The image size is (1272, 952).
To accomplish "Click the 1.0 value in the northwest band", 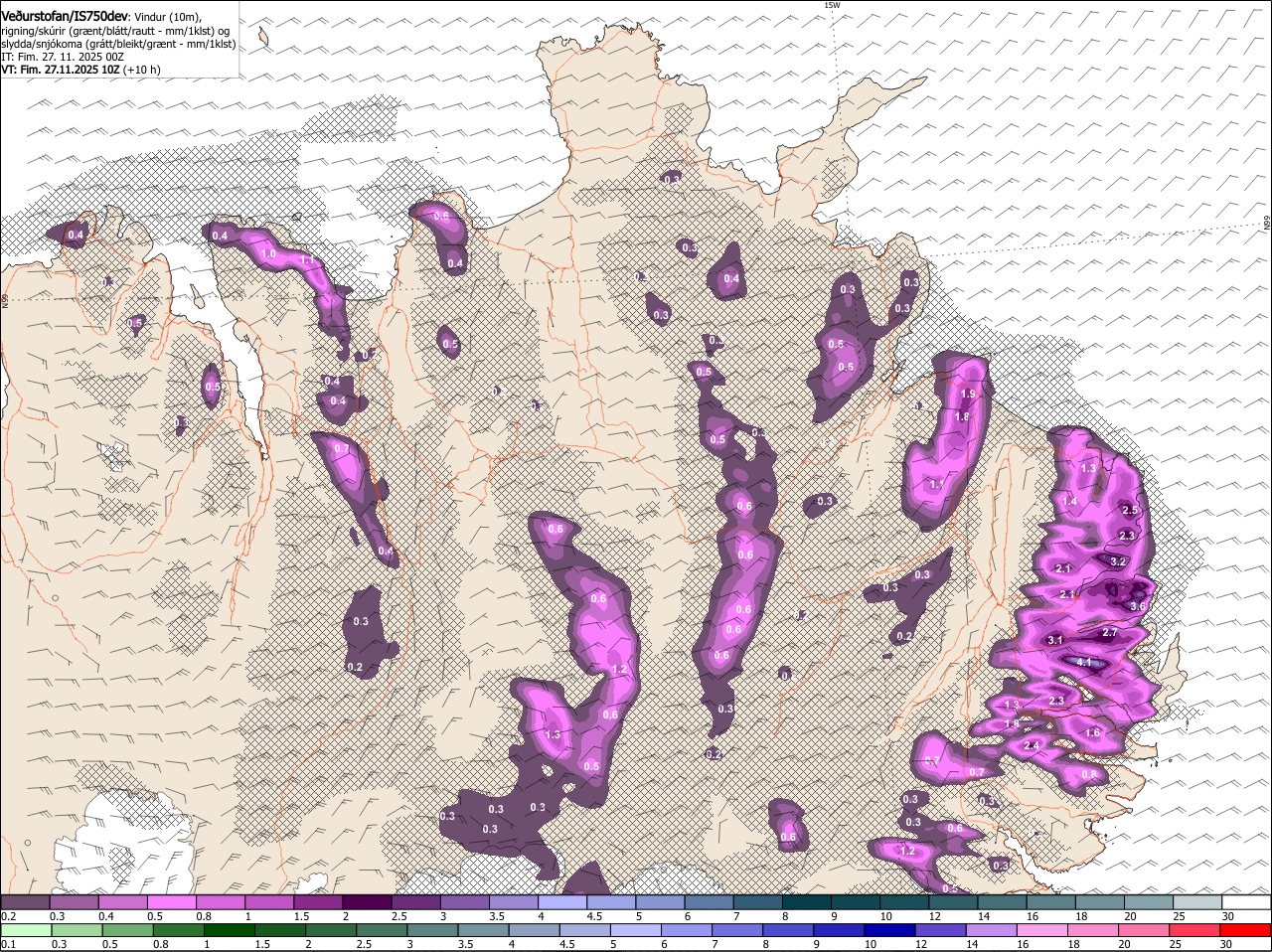I will tap(268, 254).
